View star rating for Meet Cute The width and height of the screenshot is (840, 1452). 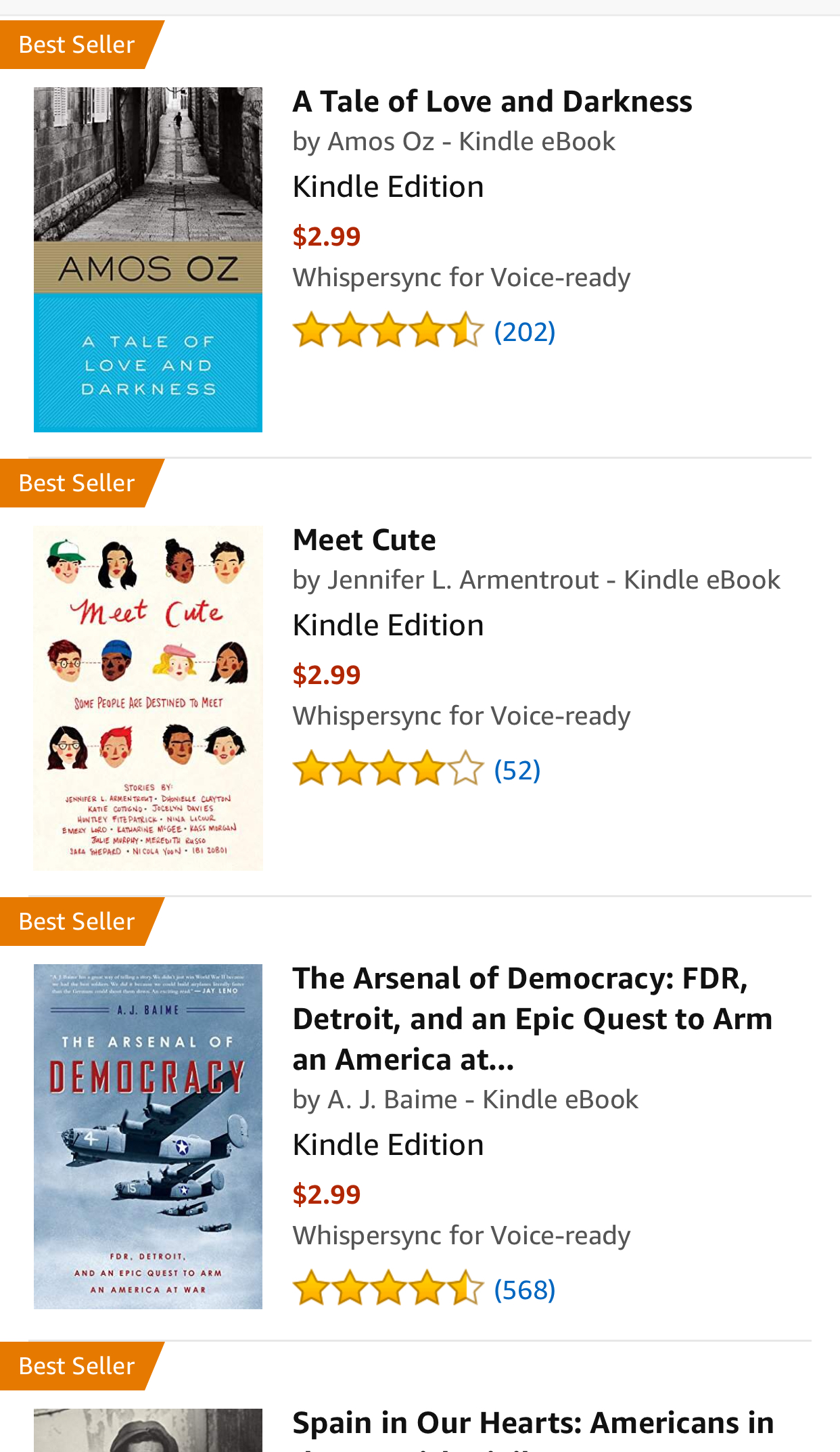tap(388, 769)
